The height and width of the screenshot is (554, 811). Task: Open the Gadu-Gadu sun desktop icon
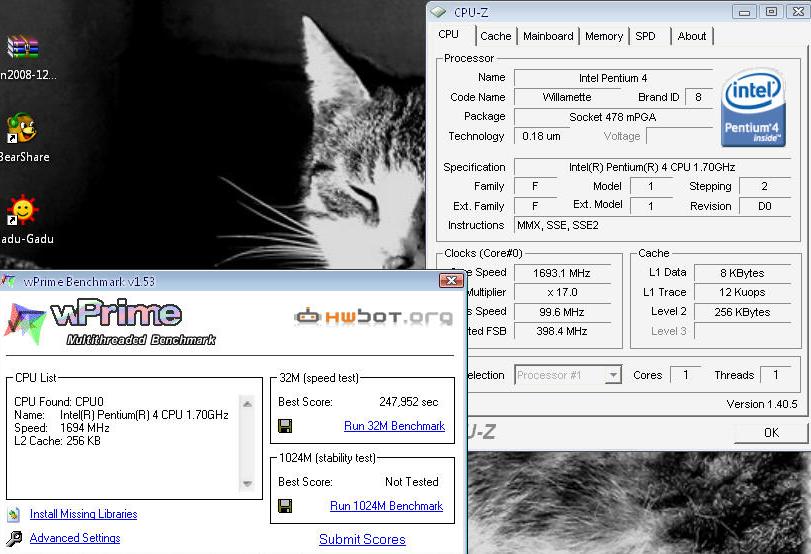[22, 210]
